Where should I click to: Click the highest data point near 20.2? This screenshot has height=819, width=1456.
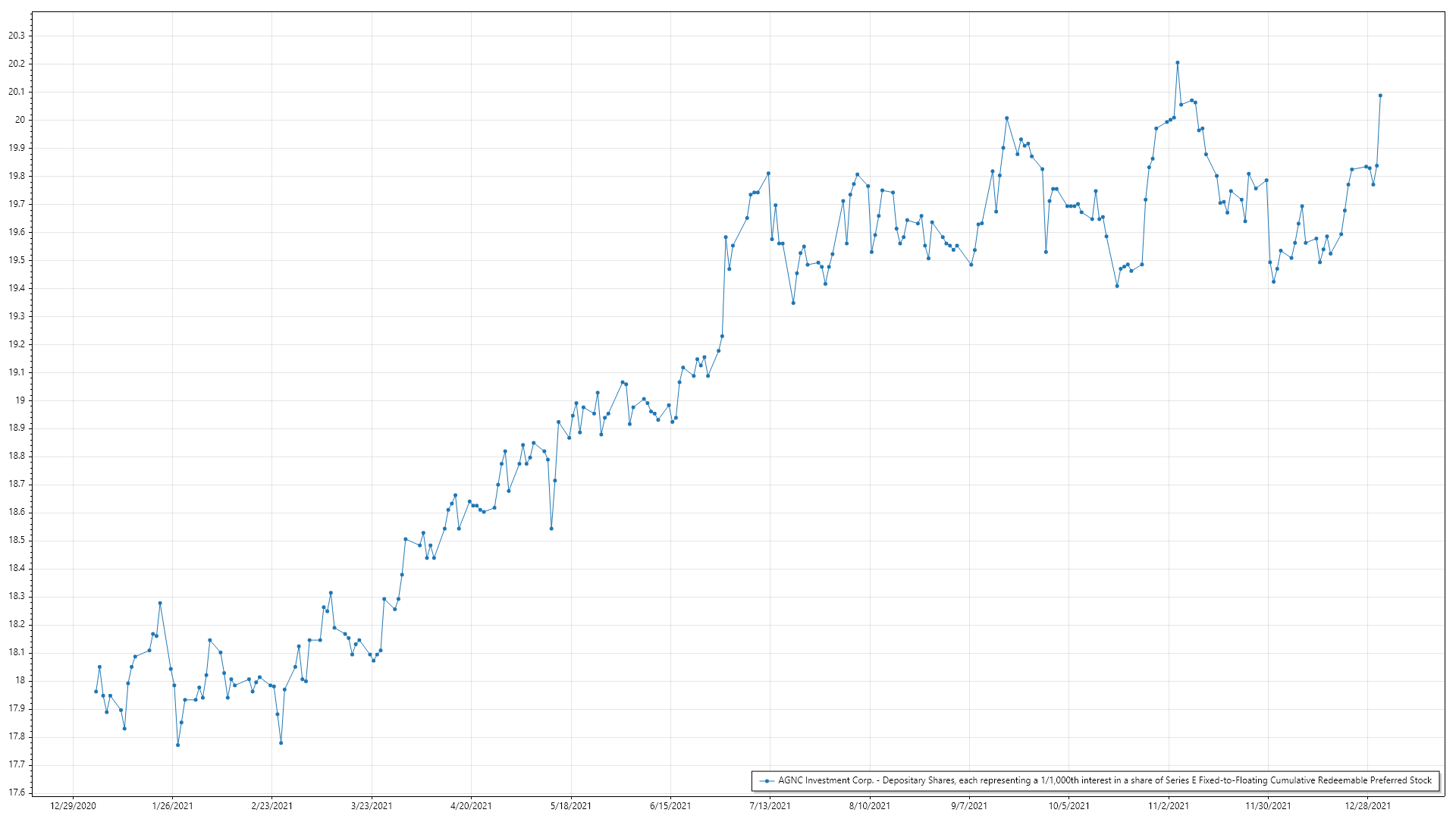tap(1177, 63)
